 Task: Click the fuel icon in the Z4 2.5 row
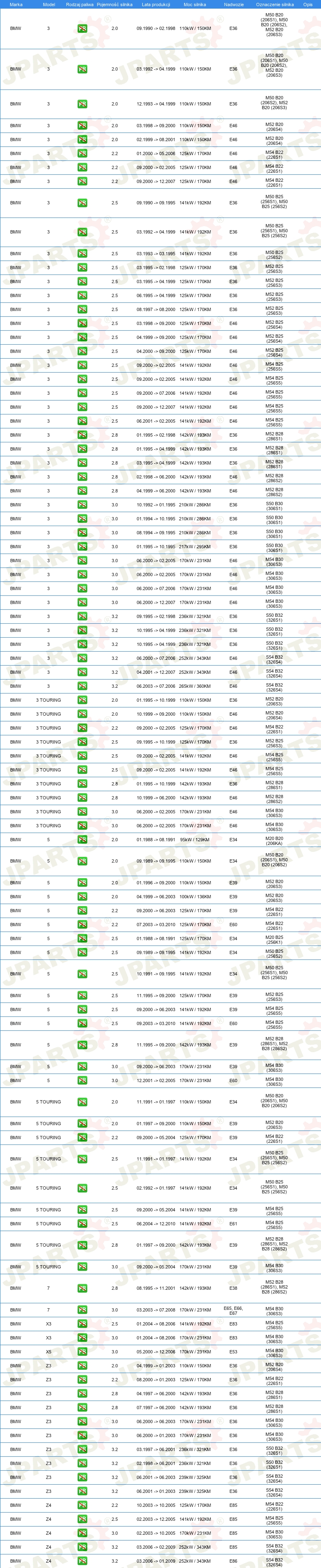(82, 1519)
